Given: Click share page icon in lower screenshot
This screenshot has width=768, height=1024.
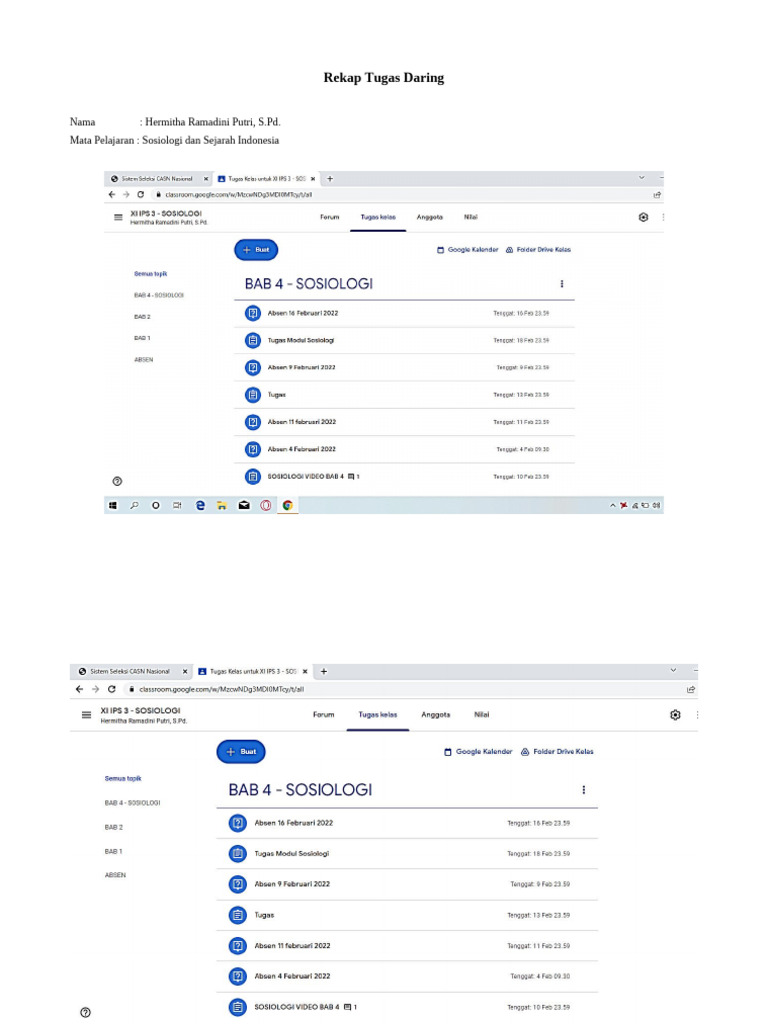Looking at the screenshot, I should pyautogui.click(x=691, y=689).
